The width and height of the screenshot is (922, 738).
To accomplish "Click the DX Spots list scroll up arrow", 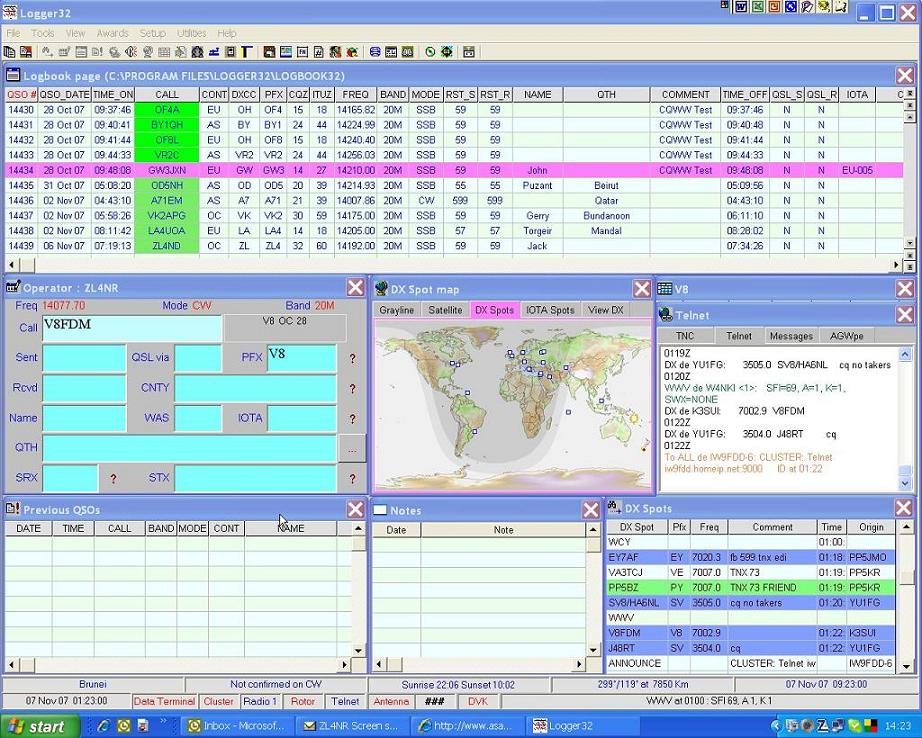I will point(906,527).
